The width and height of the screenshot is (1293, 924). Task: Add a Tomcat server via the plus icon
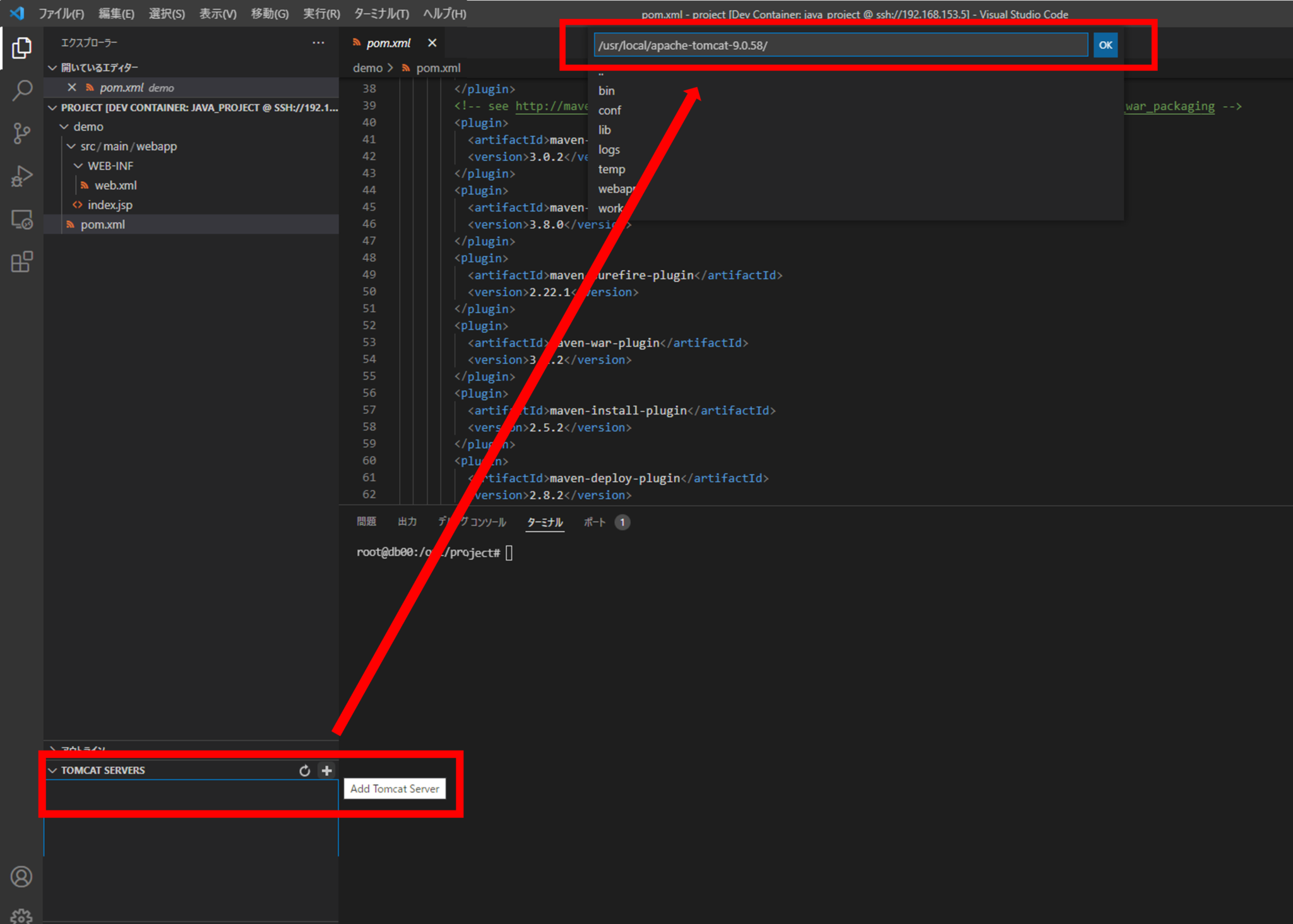327,771
